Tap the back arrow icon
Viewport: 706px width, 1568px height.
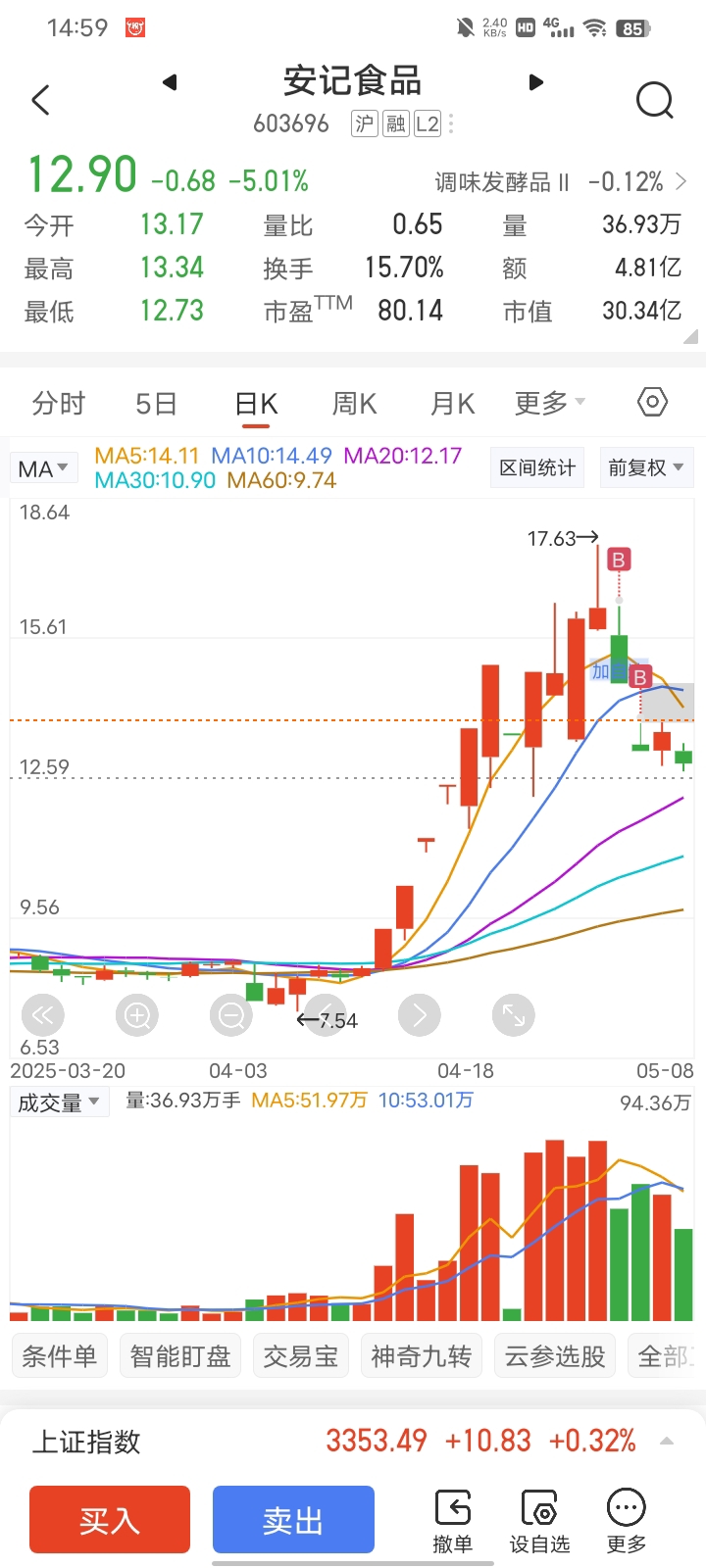(x=40, y=100)
